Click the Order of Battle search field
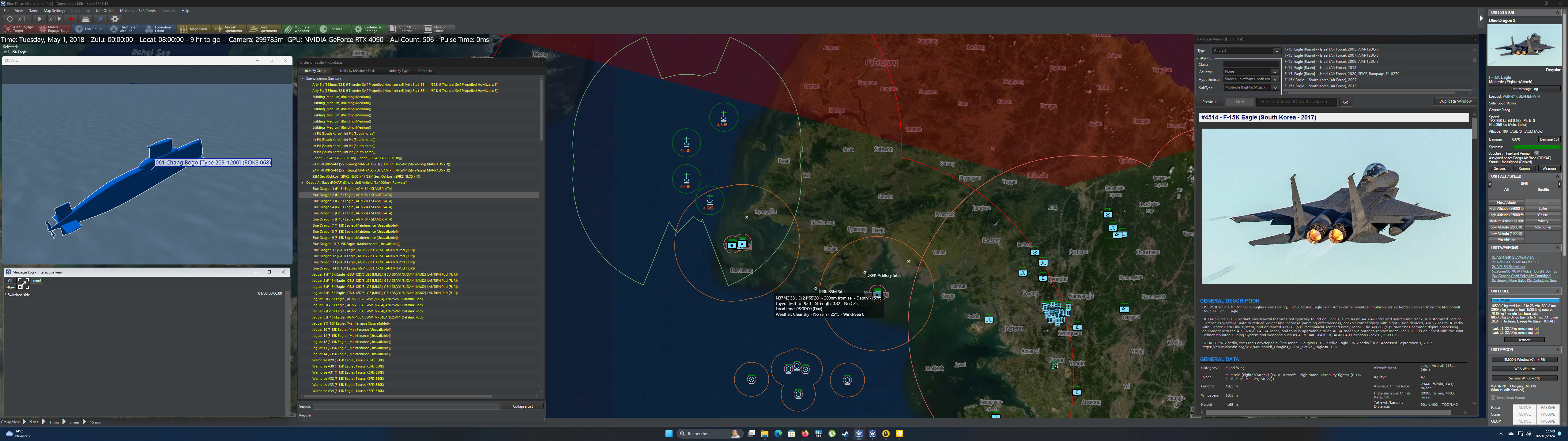1568x441 pixels. (406, 406)
